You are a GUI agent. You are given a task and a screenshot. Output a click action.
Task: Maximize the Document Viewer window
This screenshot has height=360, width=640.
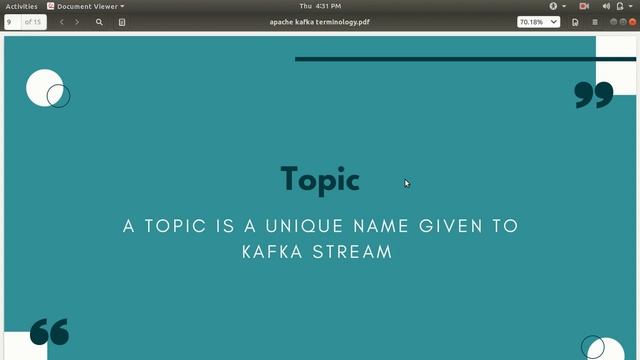click(x=623, y=22)
